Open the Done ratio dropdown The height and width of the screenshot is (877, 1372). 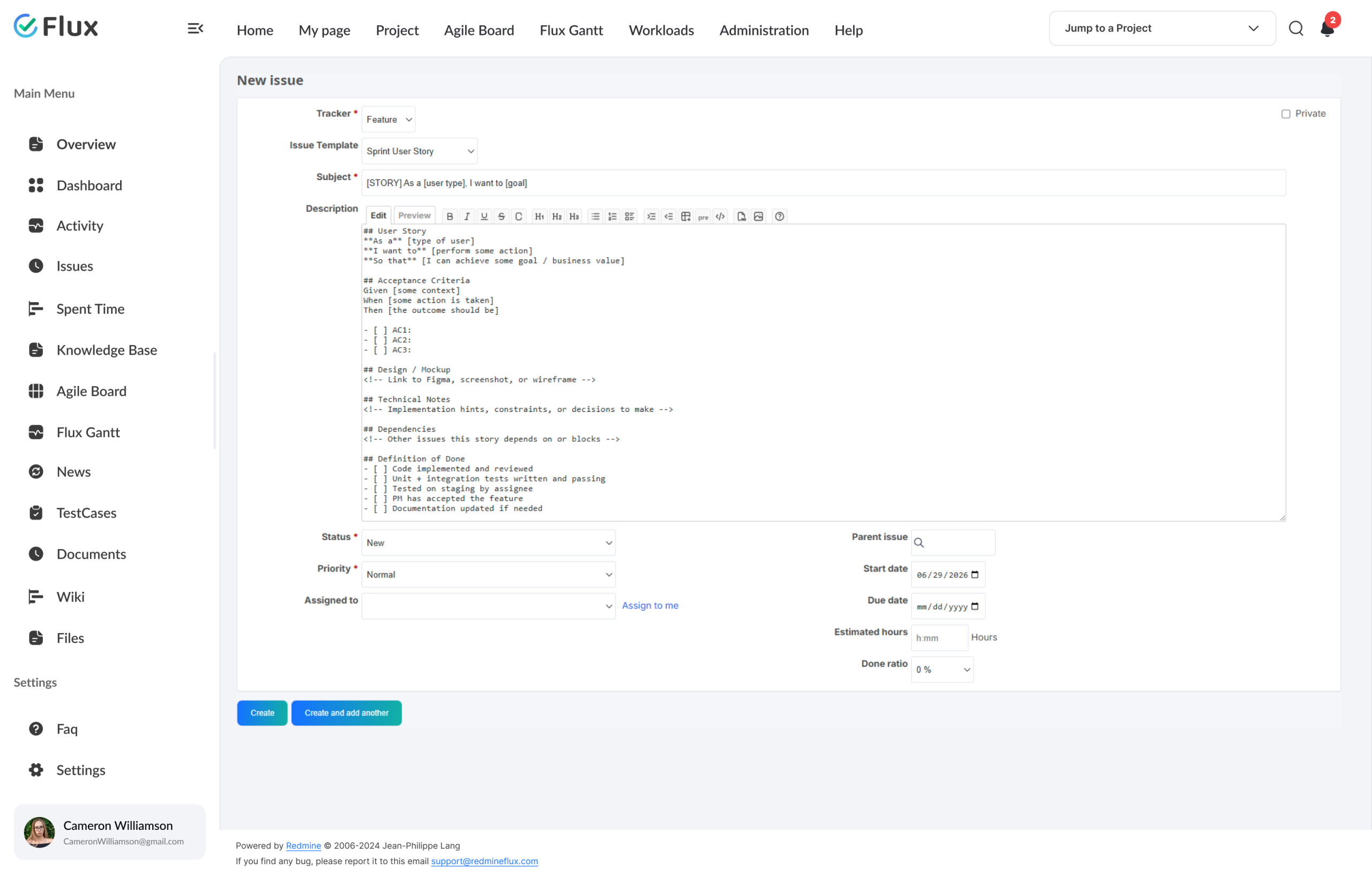pos(942,670)
